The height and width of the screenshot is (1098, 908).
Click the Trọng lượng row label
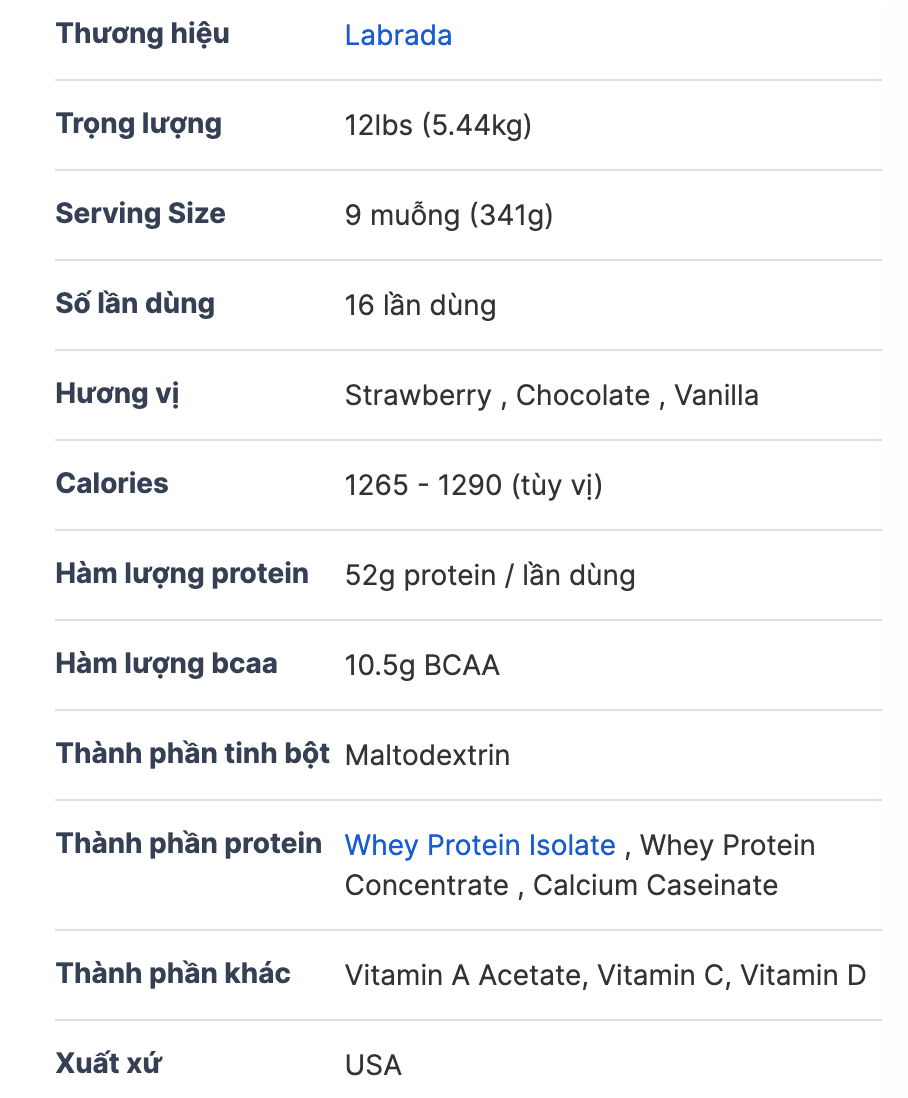[x=138, y=125]
